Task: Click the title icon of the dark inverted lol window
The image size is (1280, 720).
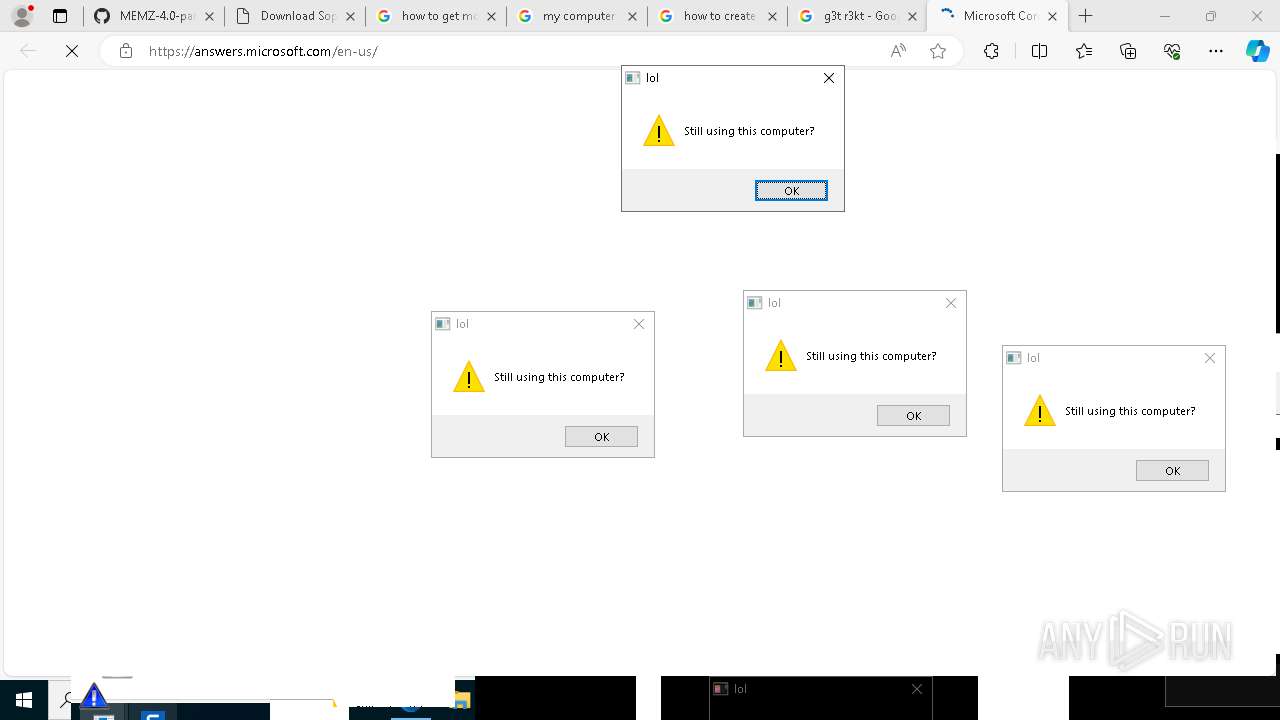Action: pos(720,689)
